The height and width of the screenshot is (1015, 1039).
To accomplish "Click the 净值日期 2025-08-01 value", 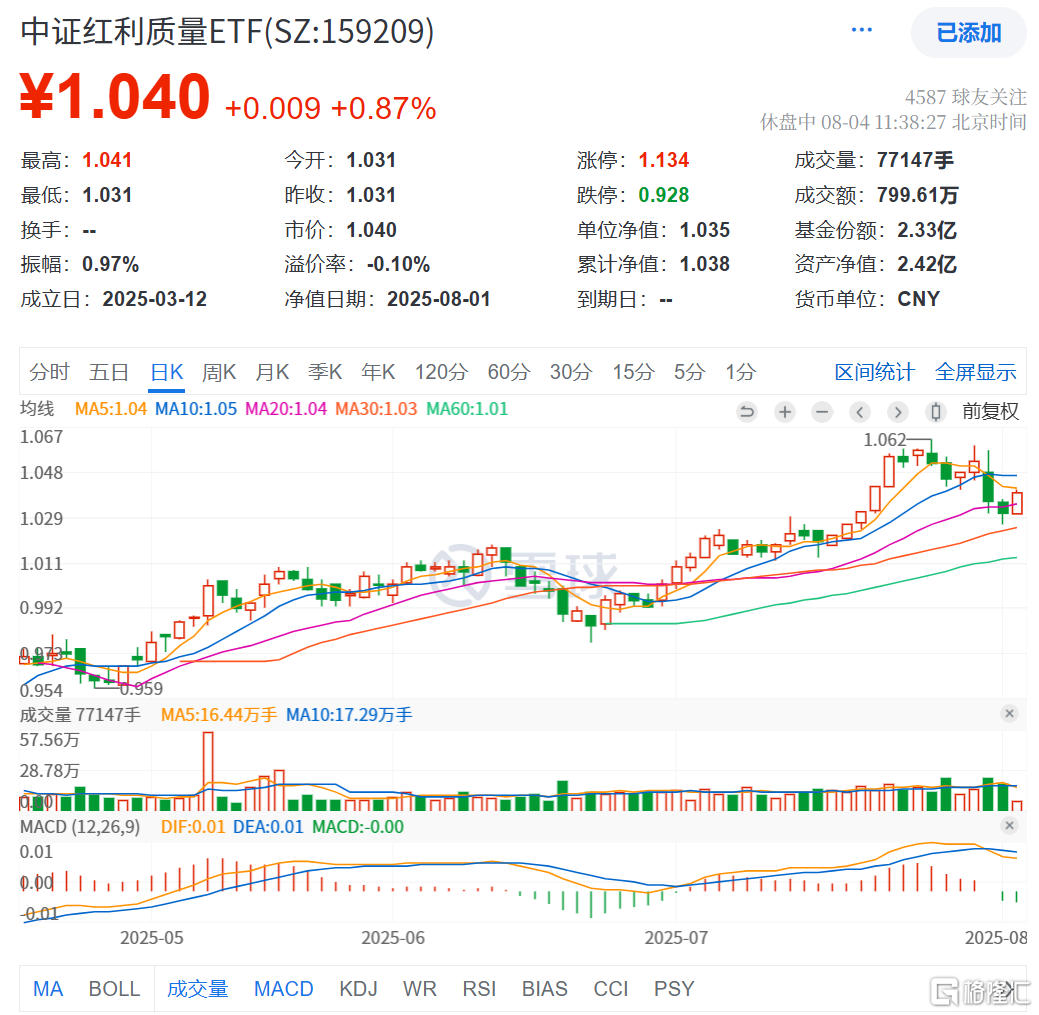I will (x=439, y=299).
